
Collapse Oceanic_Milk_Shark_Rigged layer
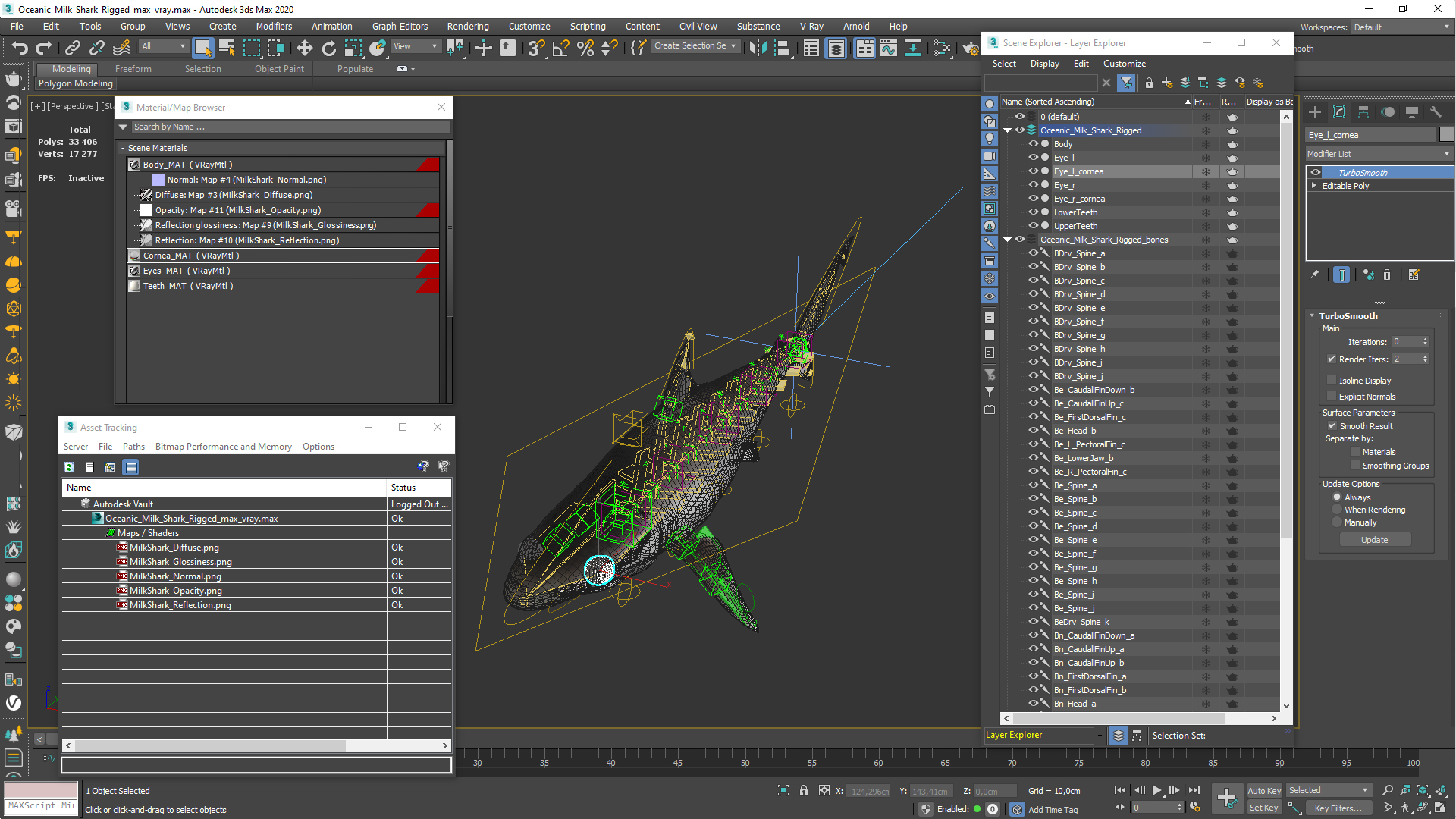tap(1007, 130)
